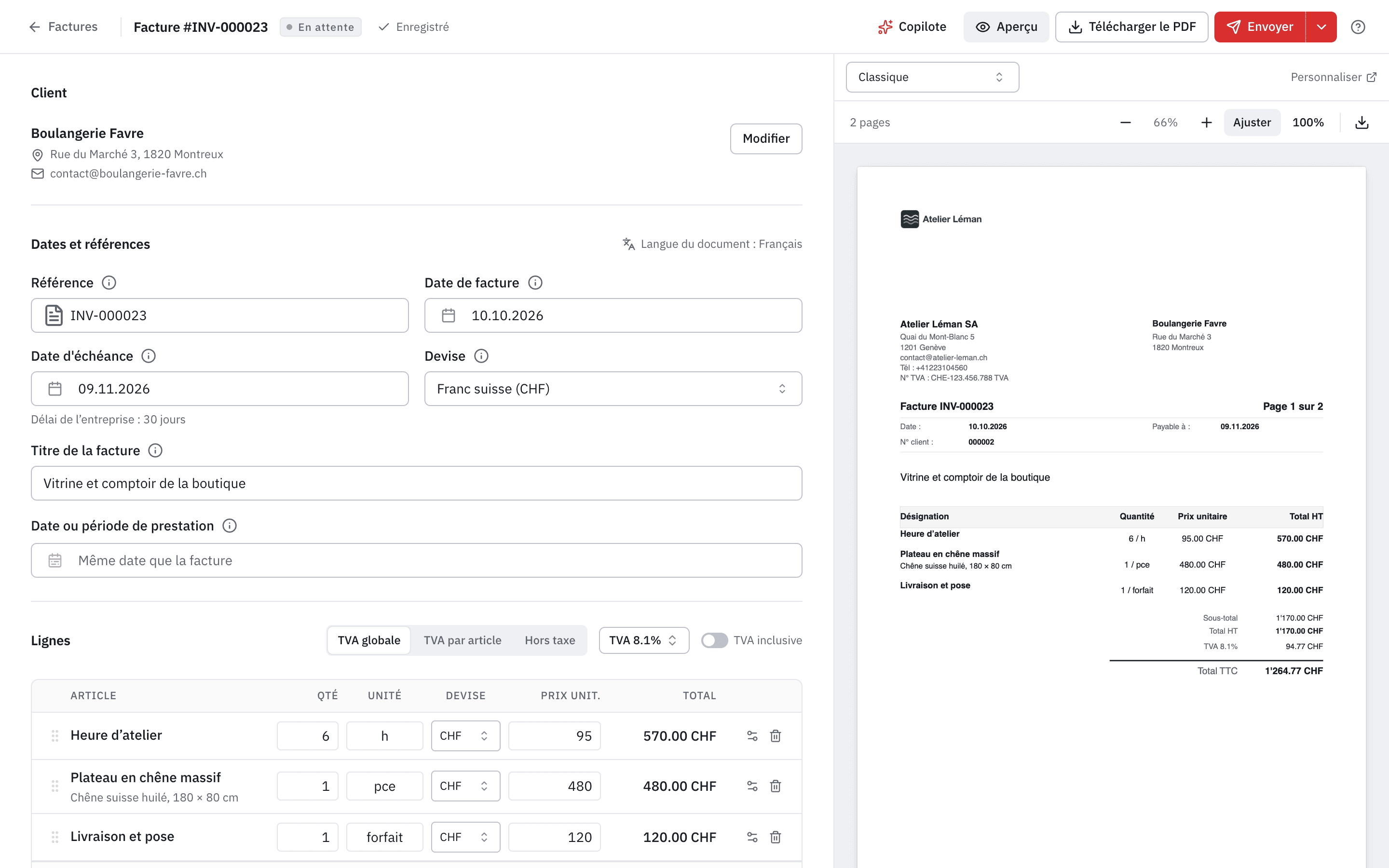Click info icon next to Date d'échéance
Image resolution: width=1389 pixels, height=868 pixels.
click(x=149, y=356)
